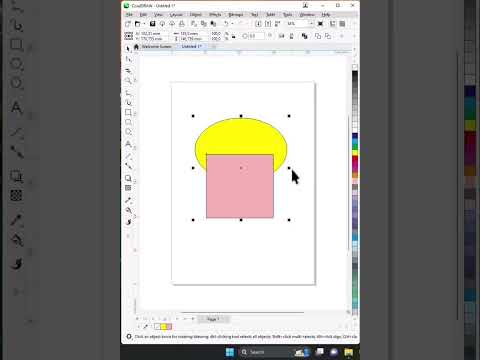Open File Explorer from taskbar
Image resolution: width=480 pixels, height=360 pixels.
pos(349,352)
